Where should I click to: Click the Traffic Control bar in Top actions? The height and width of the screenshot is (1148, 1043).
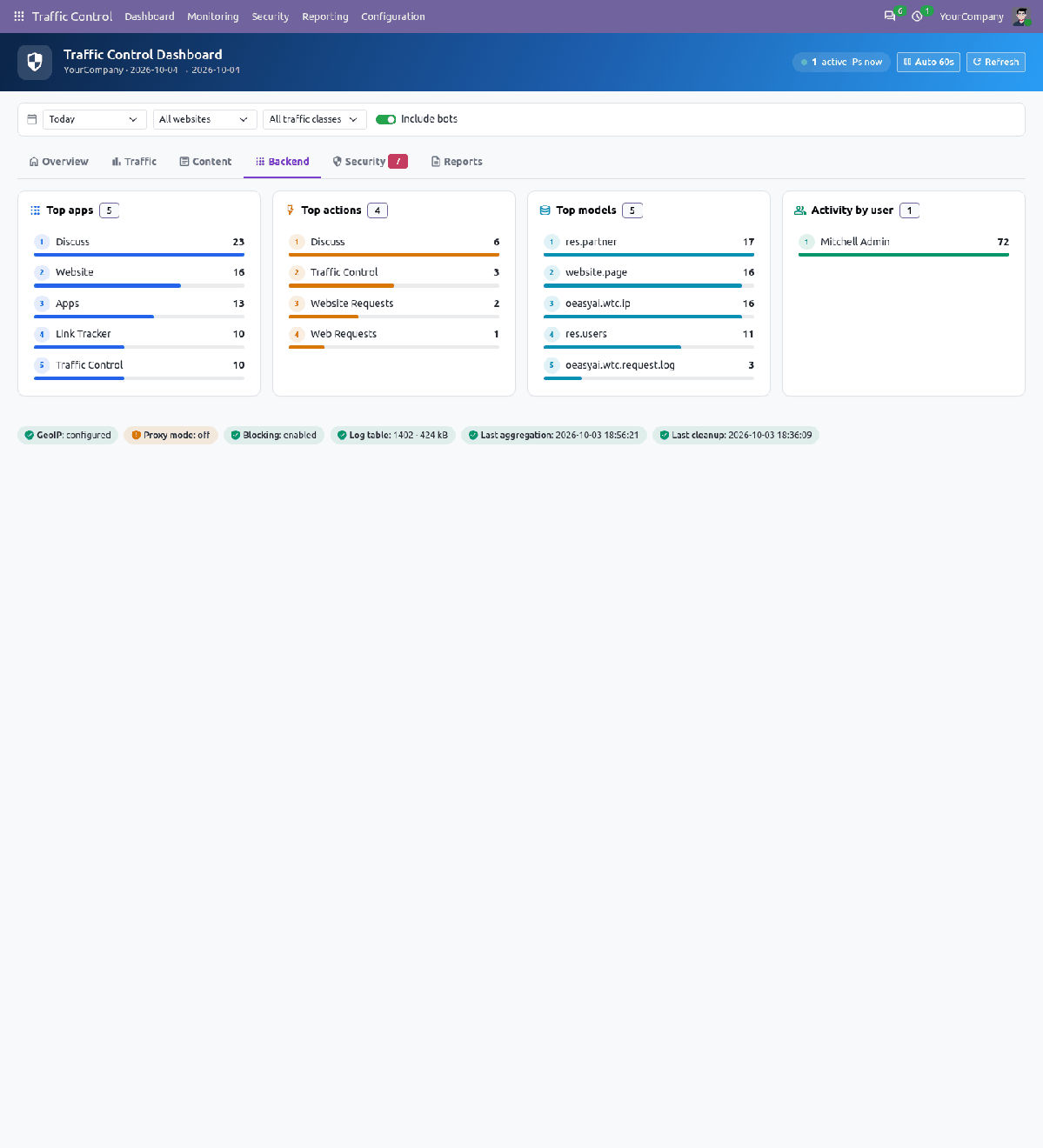[394, 285]
